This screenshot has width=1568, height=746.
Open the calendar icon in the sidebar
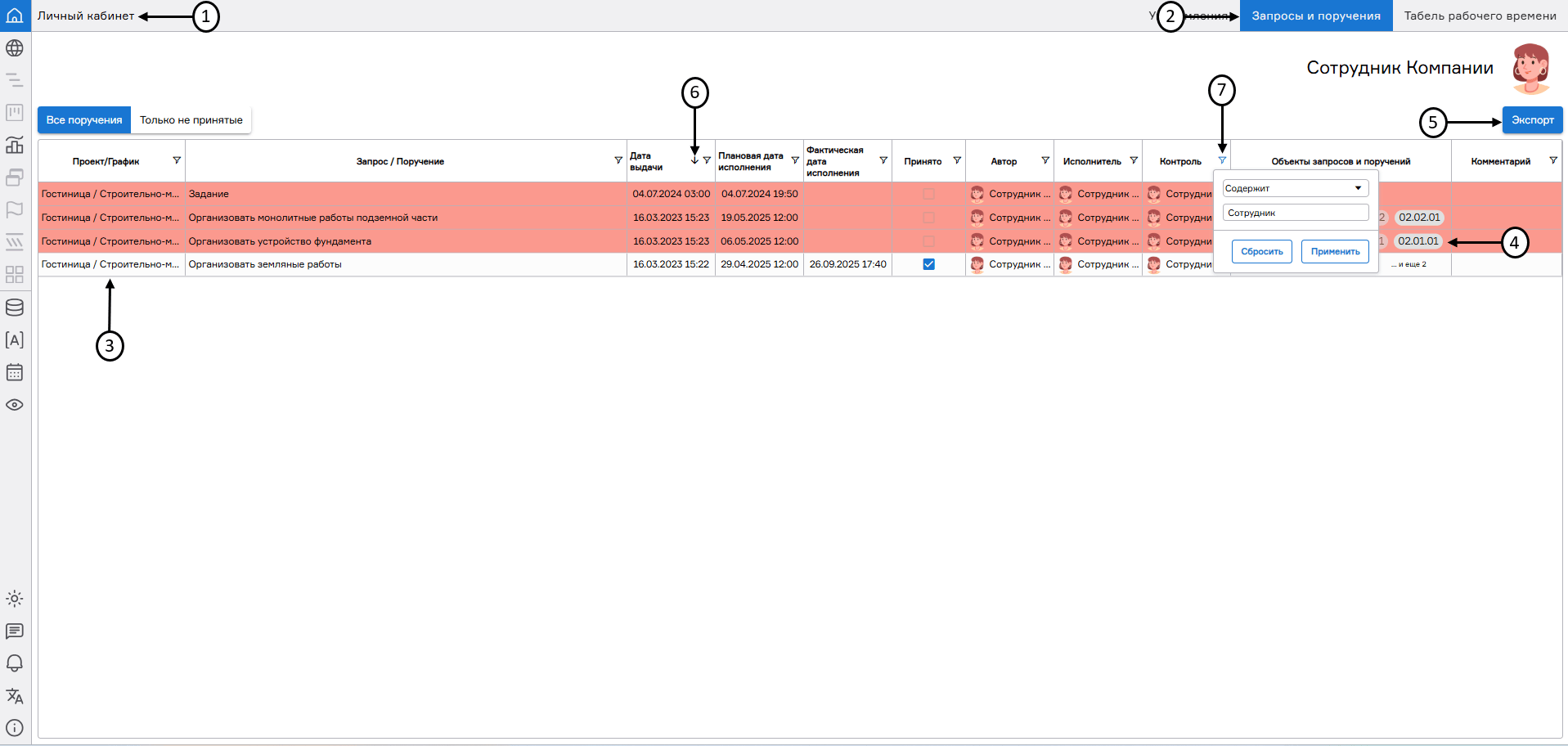[15, 372]
